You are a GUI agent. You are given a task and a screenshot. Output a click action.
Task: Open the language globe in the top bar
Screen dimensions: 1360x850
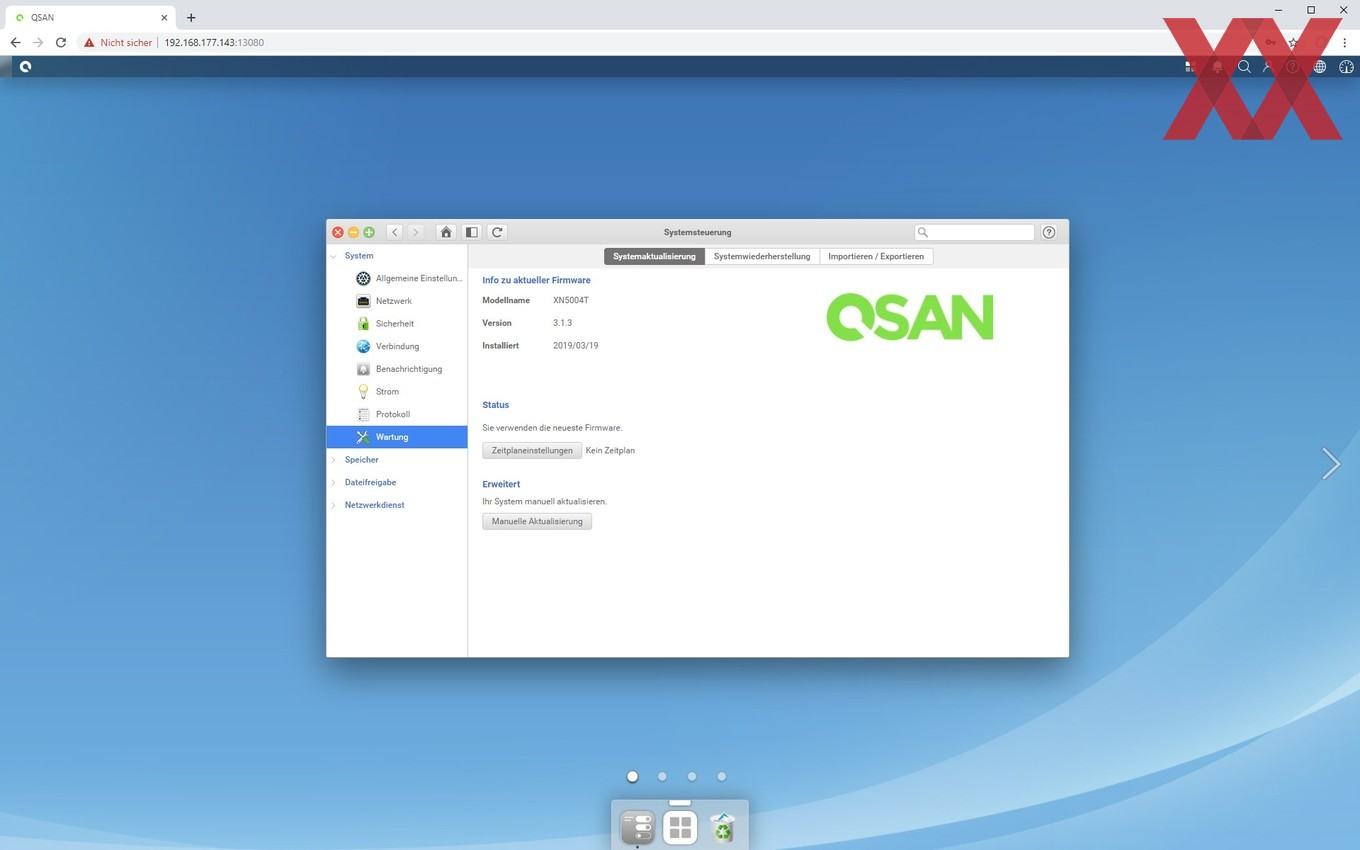1320,67
